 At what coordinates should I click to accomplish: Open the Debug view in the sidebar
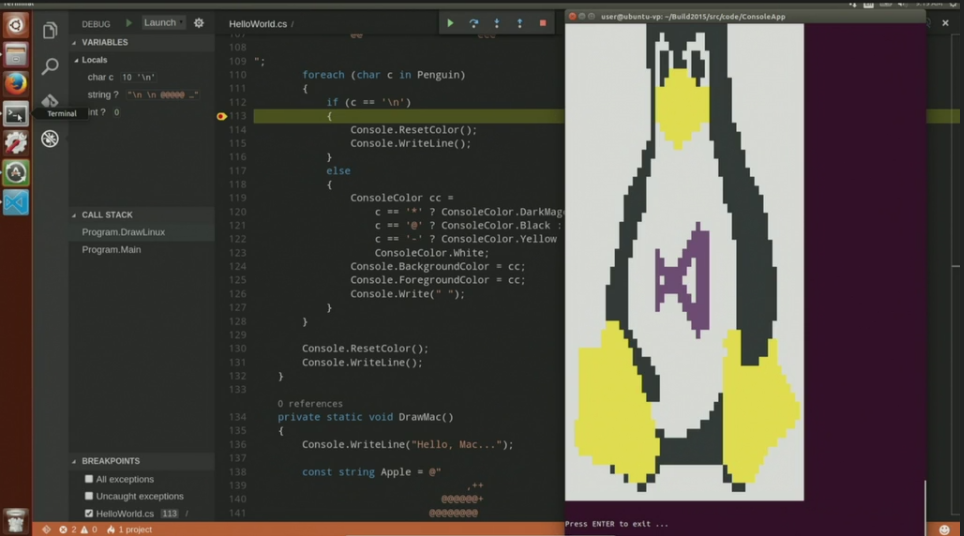[50, 138]
